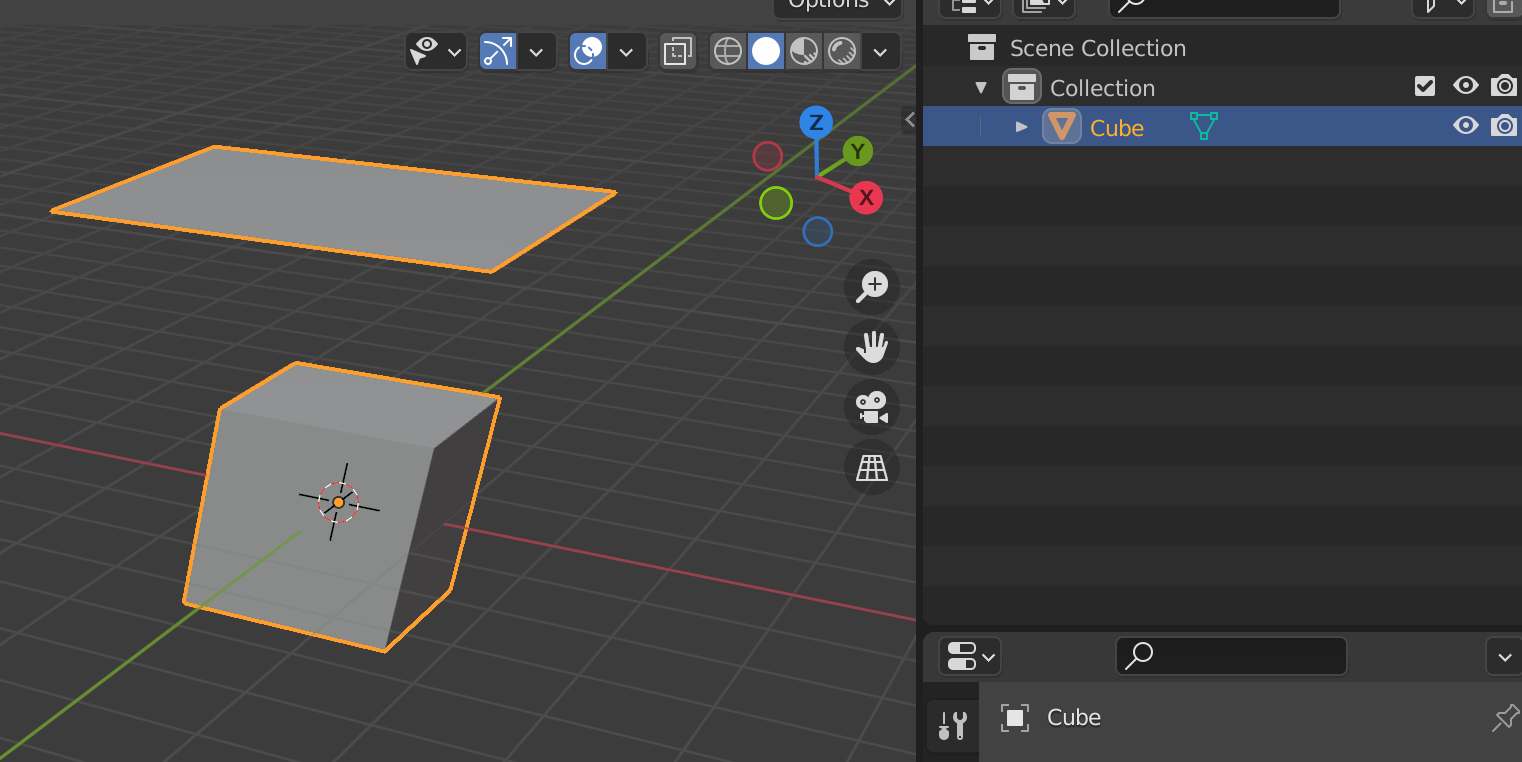
Task: Open the outliner filter dropdown
Action: point(1443,6)
